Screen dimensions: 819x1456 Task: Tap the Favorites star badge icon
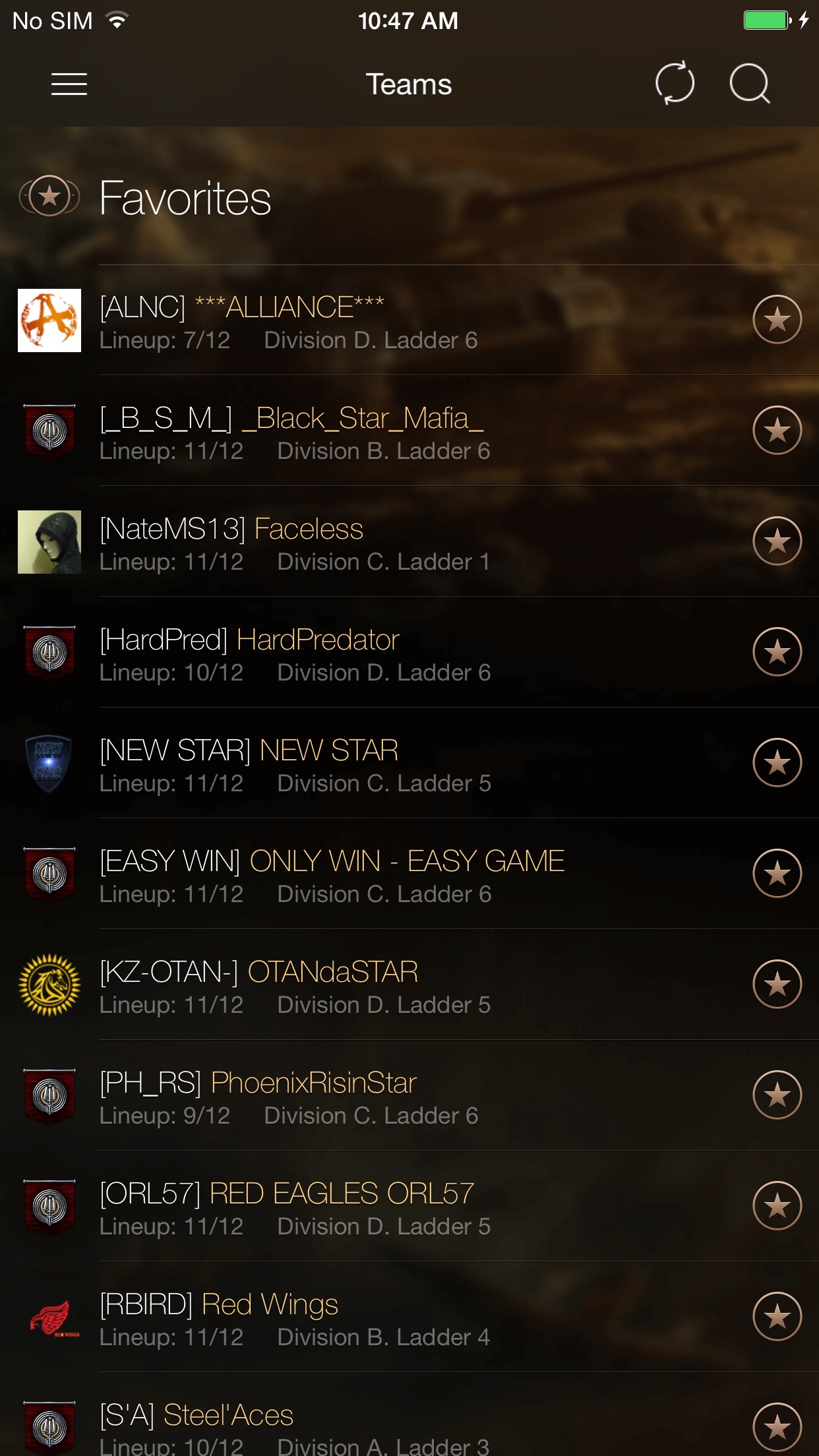coord(49,197)
